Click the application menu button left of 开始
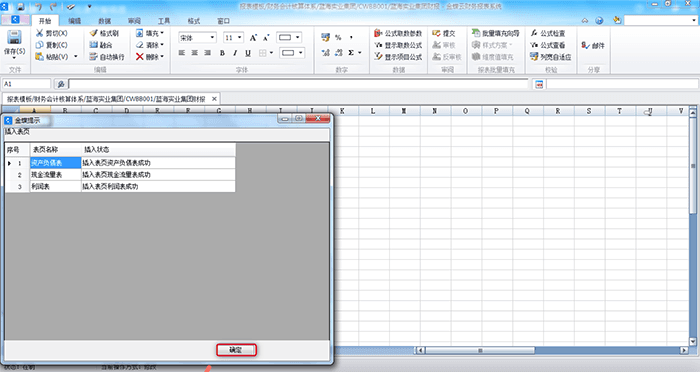700x372 pixels. click(x=16, y=20)
